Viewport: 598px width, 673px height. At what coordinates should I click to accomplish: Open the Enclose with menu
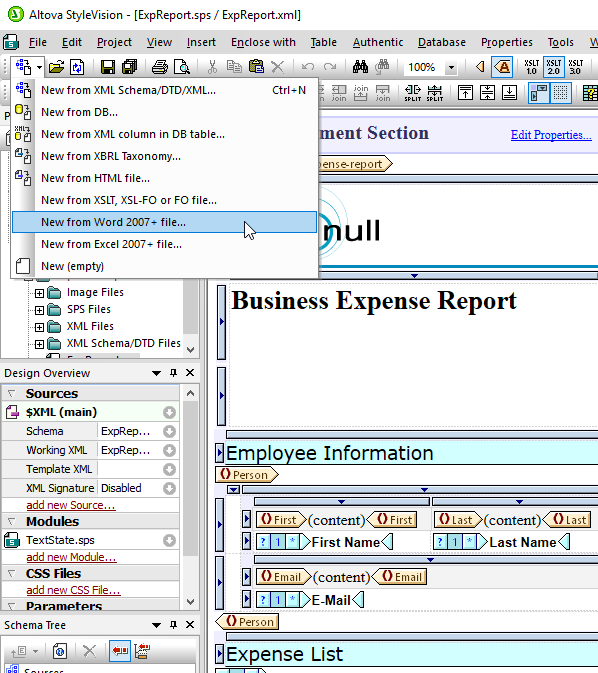pos(263,42)
